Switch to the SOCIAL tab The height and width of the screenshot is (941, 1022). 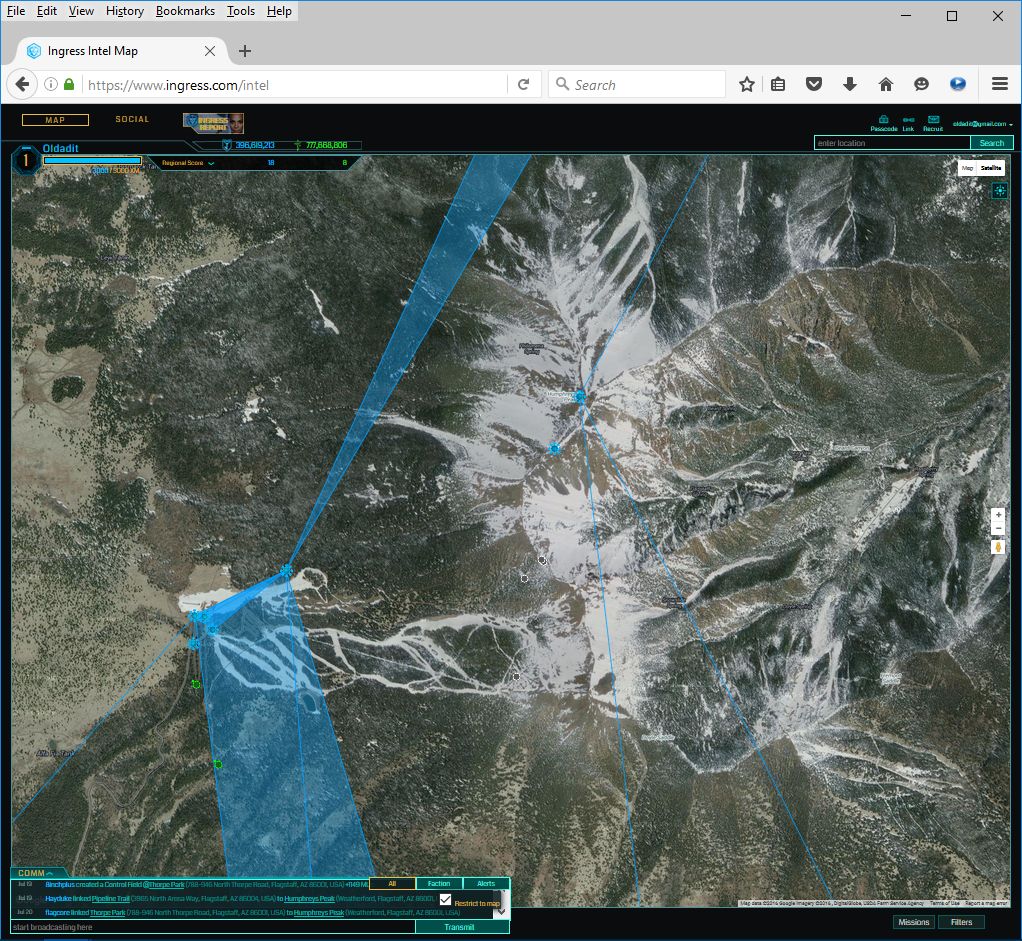click(x=132, y=120)
